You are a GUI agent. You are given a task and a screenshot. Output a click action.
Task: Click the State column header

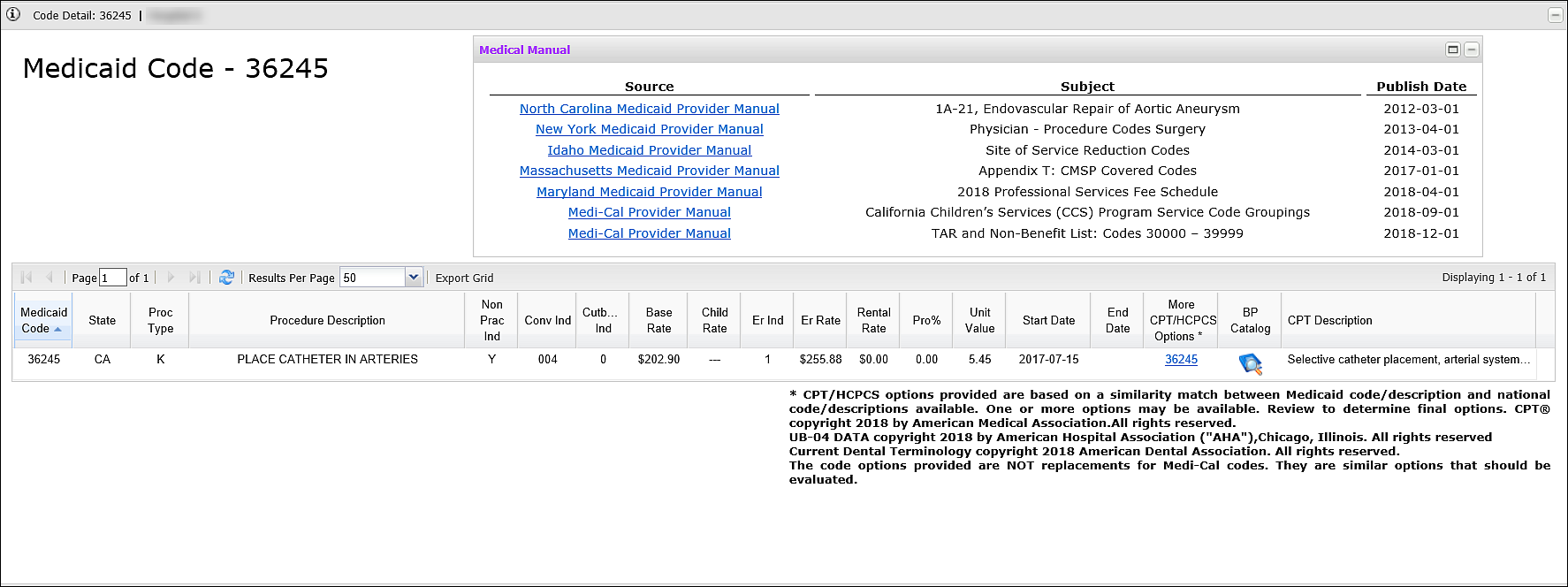click(102, 320)
